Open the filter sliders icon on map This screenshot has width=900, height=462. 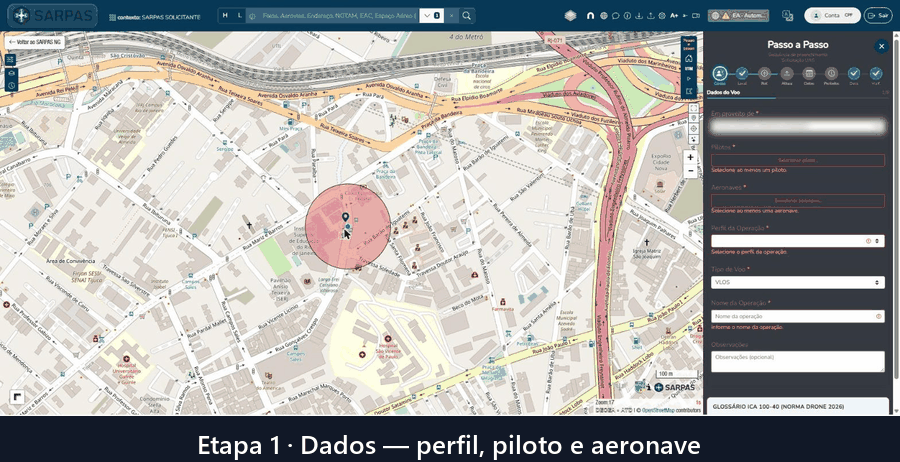pyautogui.click(x=10, y=60)
